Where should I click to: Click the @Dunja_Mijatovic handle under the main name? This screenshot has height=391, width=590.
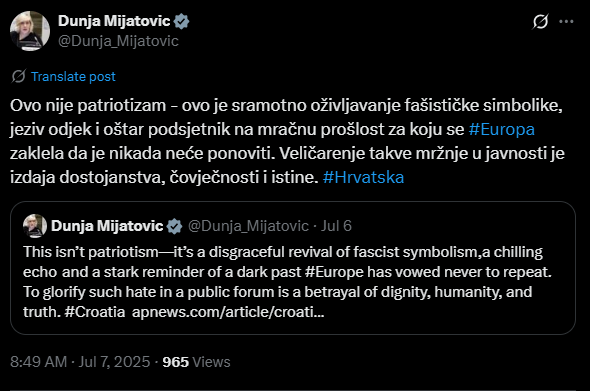118,41
